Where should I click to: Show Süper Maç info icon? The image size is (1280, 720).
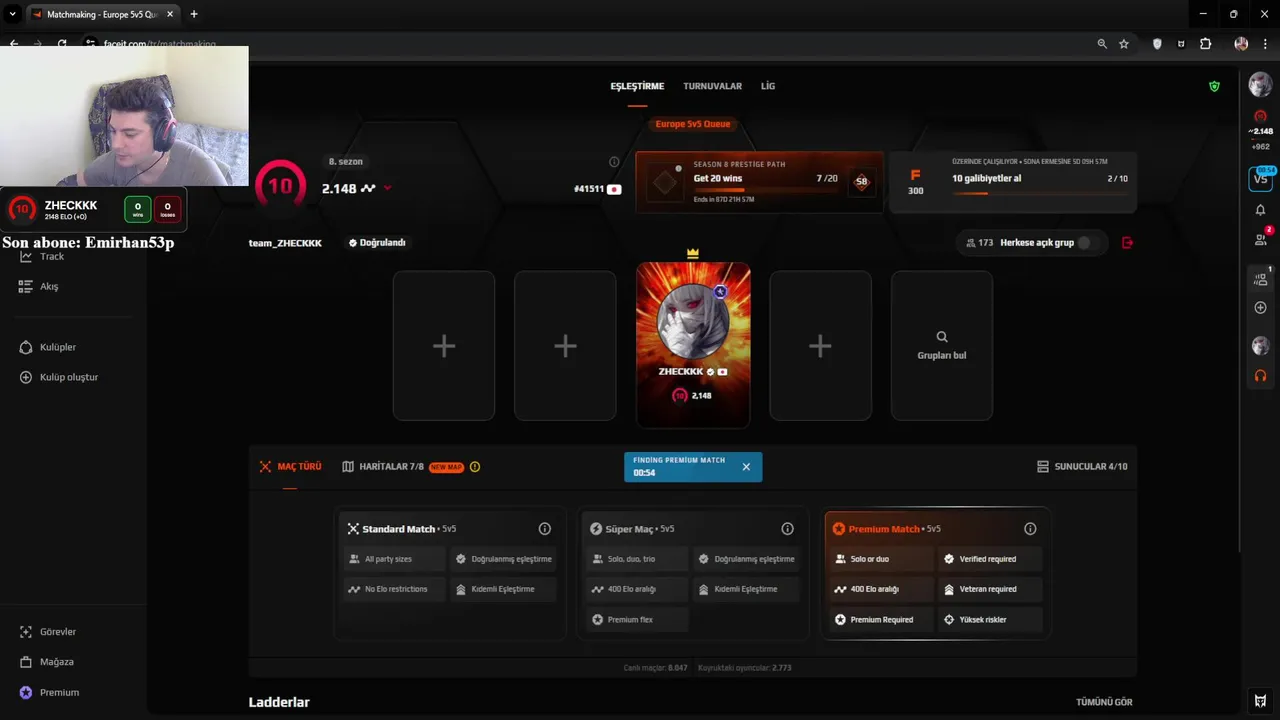click(787, 529)
